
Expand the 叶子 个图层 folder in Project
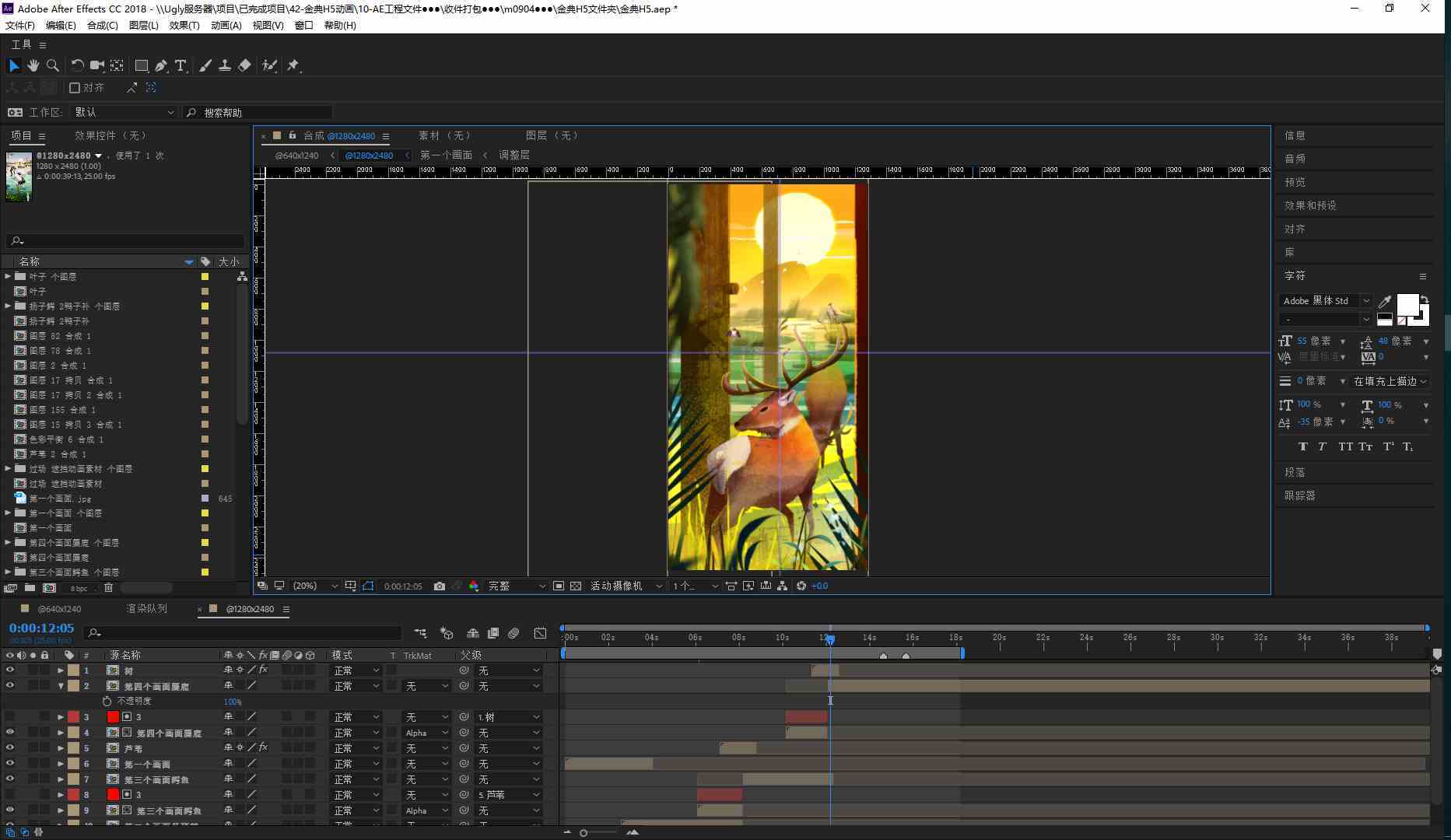point(8,276)
